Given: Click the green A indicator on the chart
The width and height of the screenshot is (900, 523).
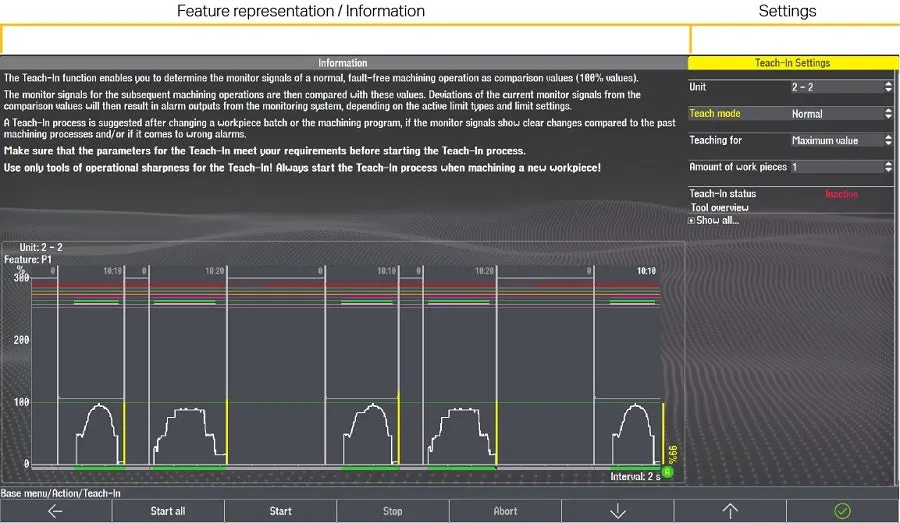Looking at the screenshot, I should (x=667, y=472).
